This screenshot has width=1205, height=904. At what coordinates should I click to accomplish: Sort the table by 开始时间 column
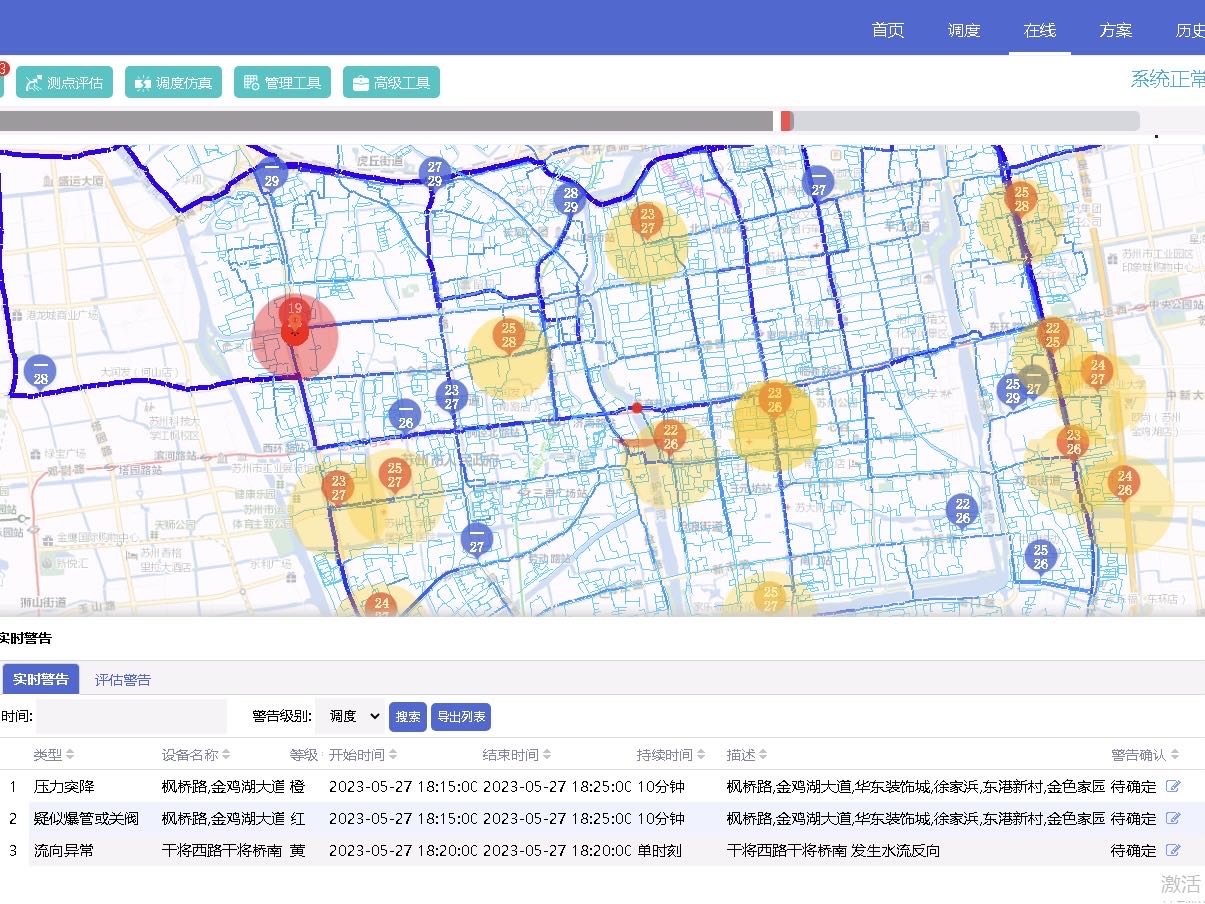point(363,754)
